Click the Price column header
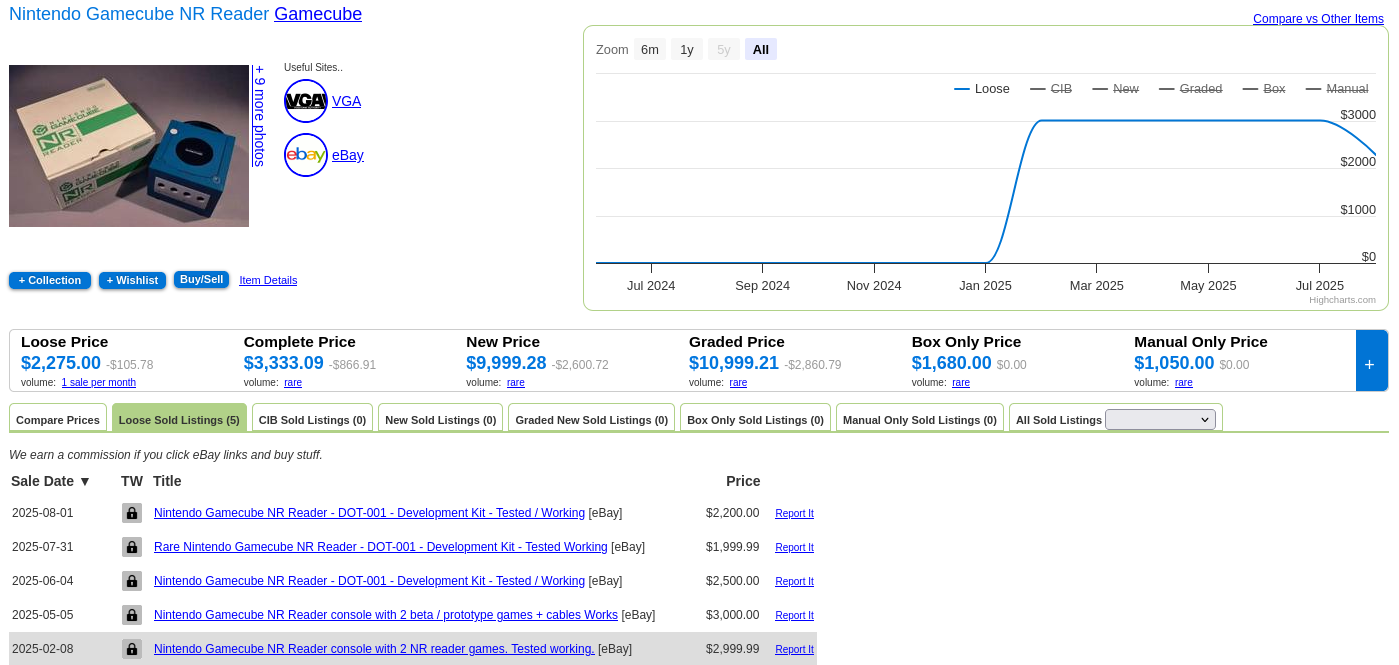The height and width of the screenshot is (665, 1399). pos(743,481)
